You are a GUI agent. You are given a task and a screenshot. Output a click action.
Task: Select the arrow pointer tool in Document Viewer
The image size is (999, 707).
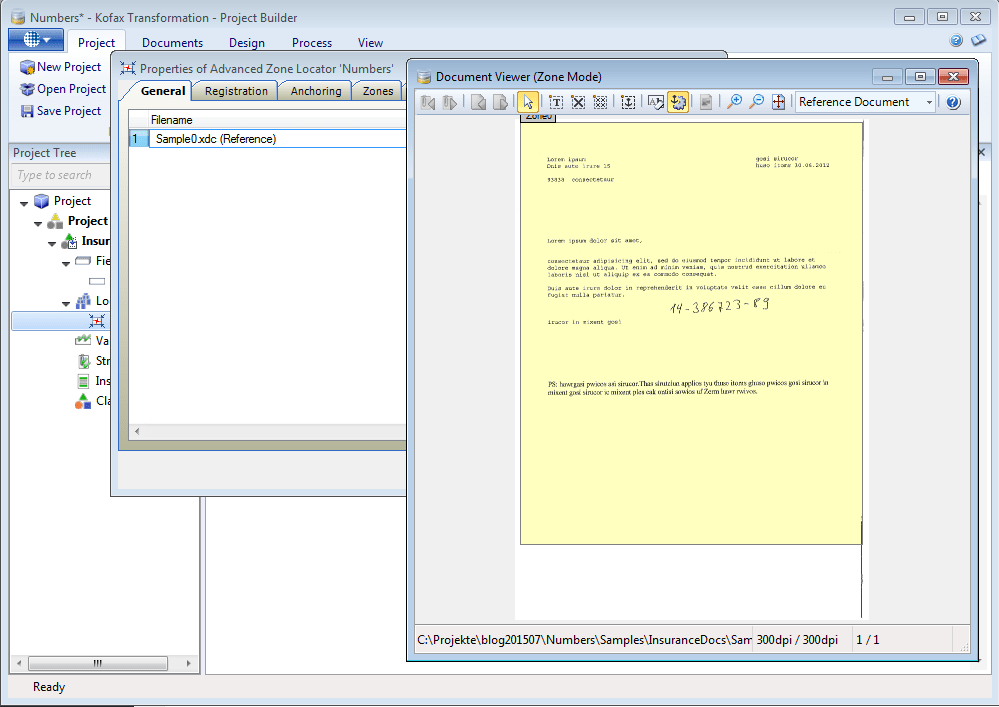point(529,102)
